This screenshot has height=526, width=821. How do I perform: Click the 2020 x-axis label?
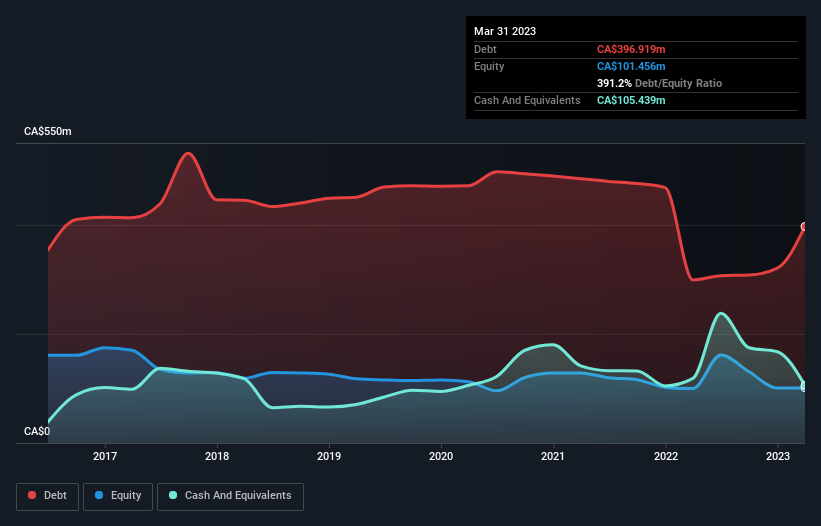tap(441, 456)
